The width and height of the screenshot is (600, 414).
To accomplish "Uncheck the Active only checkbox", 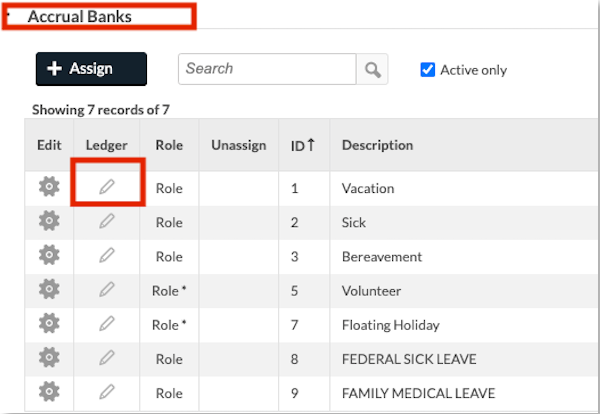I will click(x=427, y=70).
